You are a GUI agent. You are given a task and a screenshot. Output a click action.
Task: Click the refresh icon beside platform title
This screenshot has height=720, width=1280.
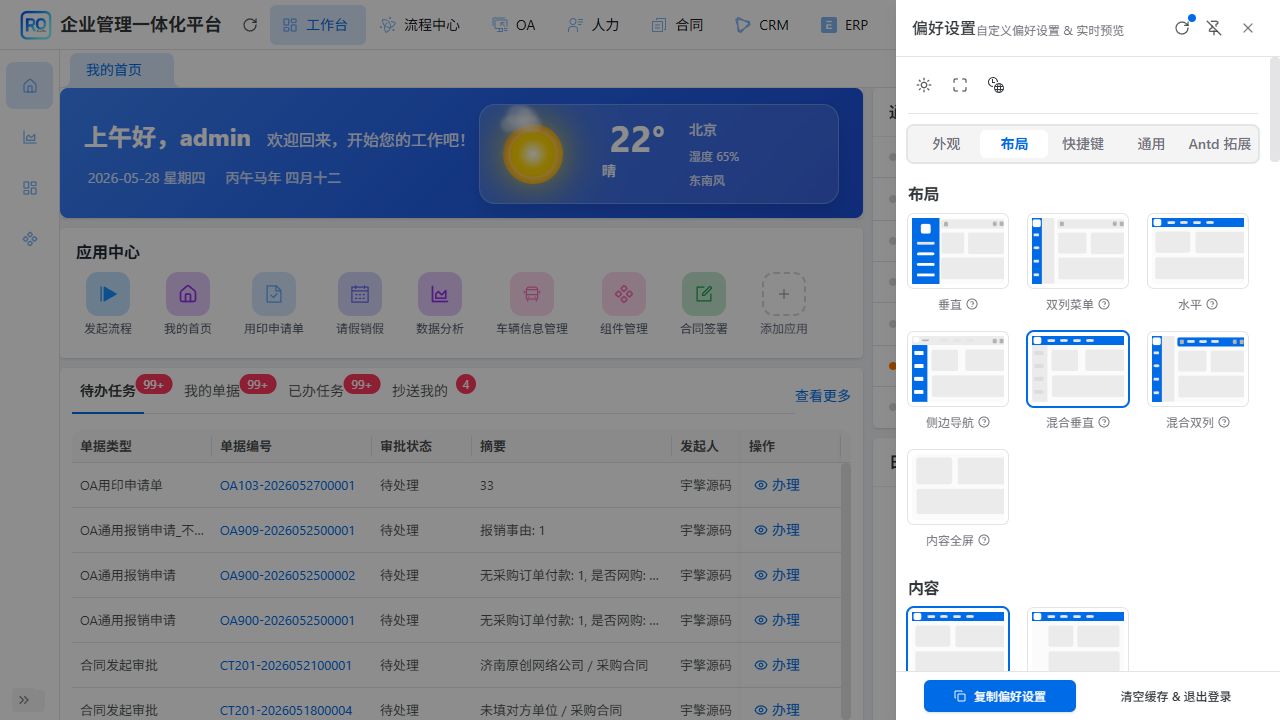click(250, 25)
